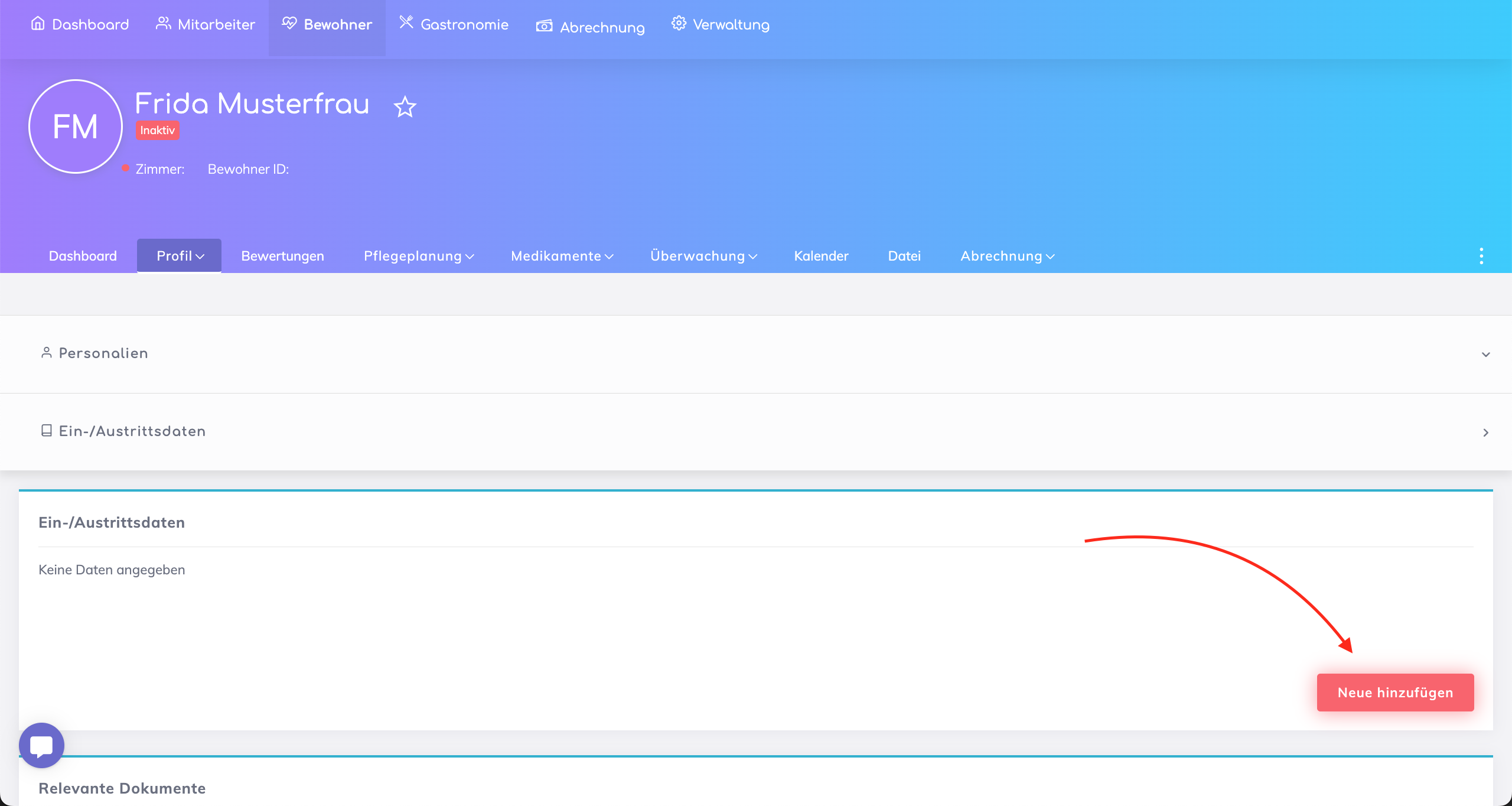Click the Abrechnung cash icon in top bar

coord(544,26)
